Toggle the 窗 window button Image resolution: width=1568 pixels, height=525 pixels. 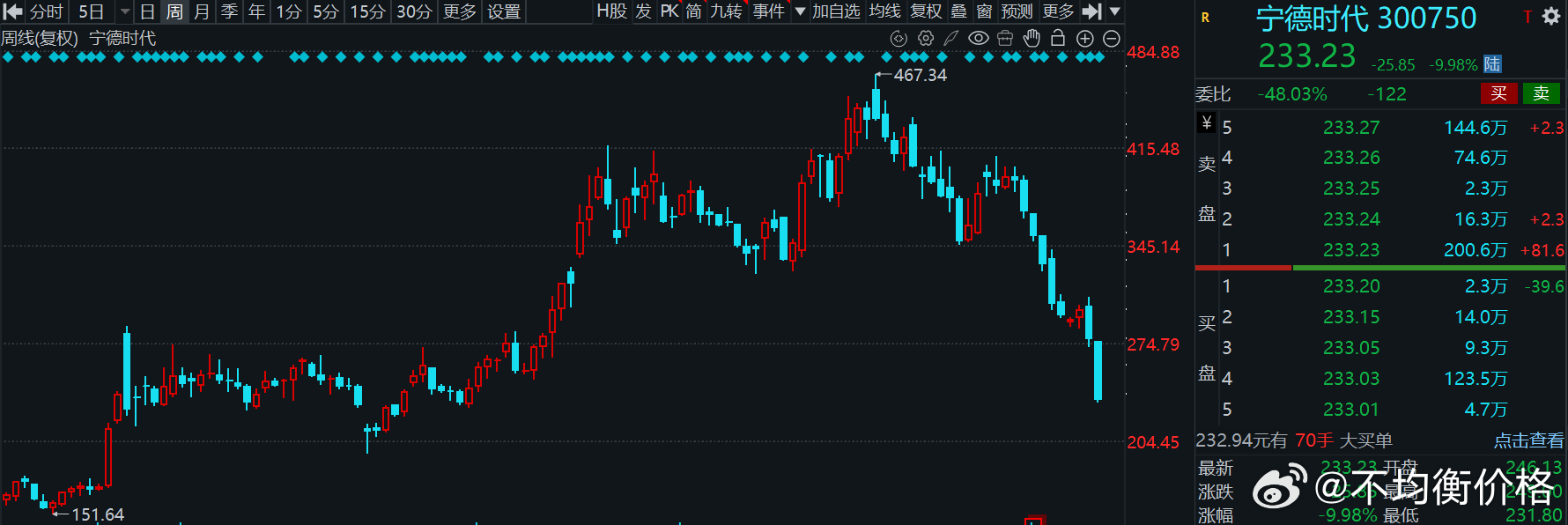click(x=985, y=11)
